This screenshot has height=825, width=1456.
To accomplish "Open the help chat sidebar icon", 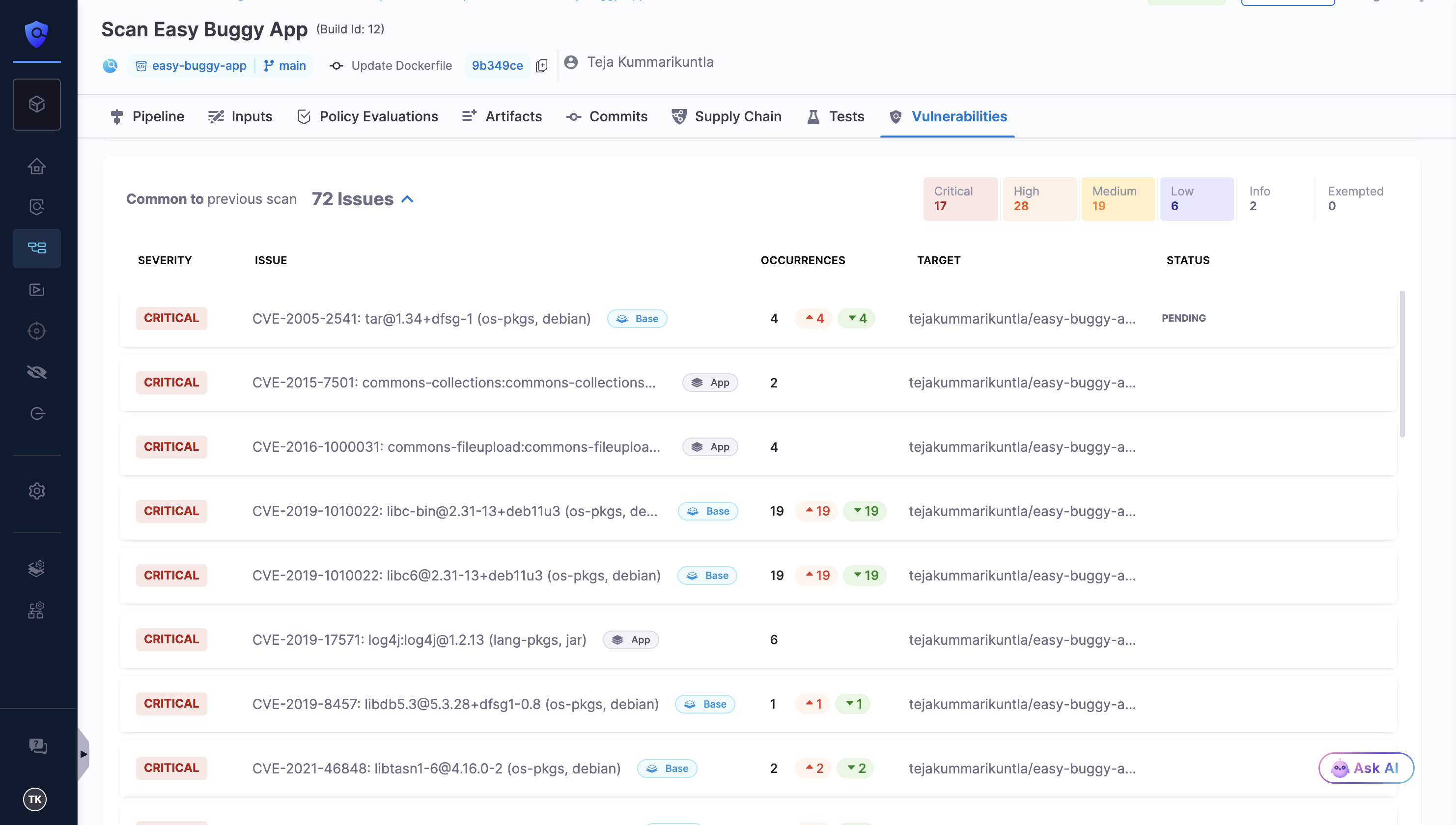I will tap(37, 745).
